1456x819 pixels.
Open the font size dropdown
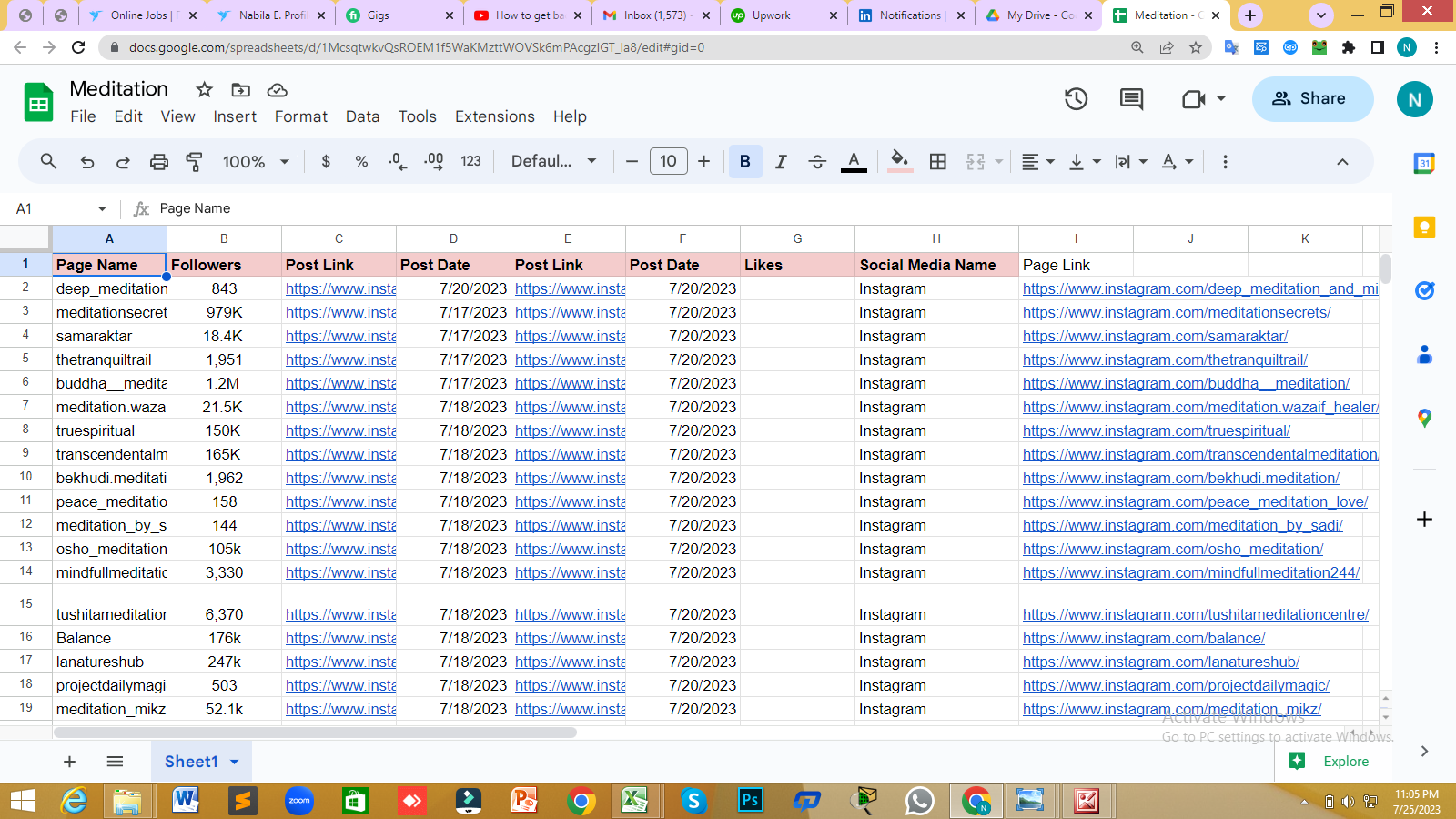669,161
